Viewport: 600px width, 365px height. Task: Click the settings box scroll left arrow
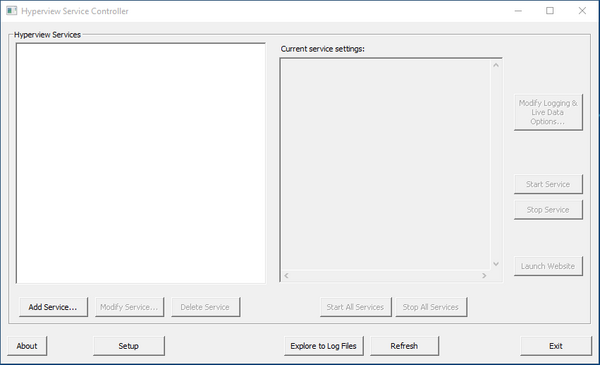pyautogui.click(x=286, y=275)
